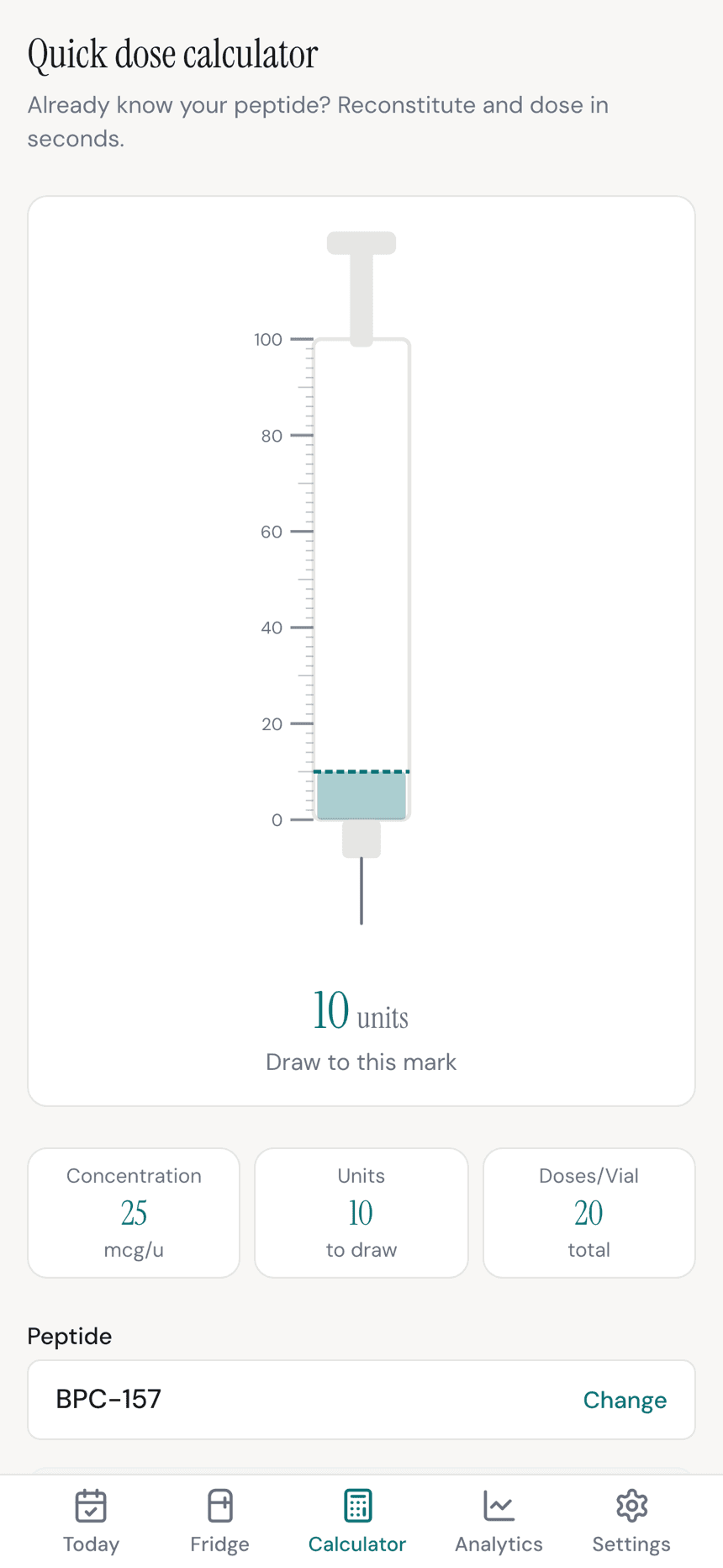This screenshot has height=1568, width=723.
Task: Switch to the Analytics tab label
Action: tap(499, 1544)
